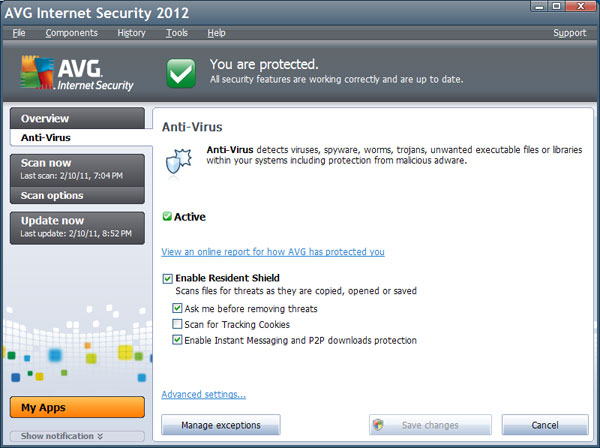Uncheck Ask me before removing threats
This screenshot has height=448, width=600.
177,308
